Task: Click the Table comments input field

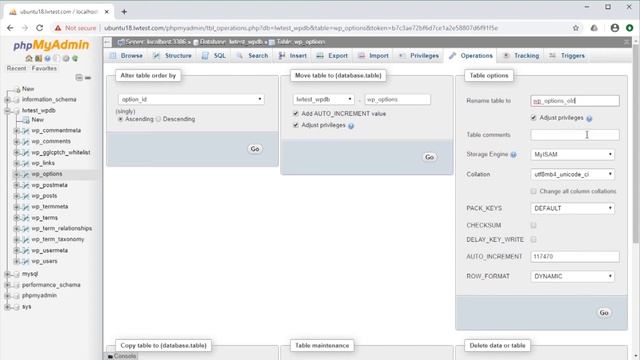Action: 575,135
